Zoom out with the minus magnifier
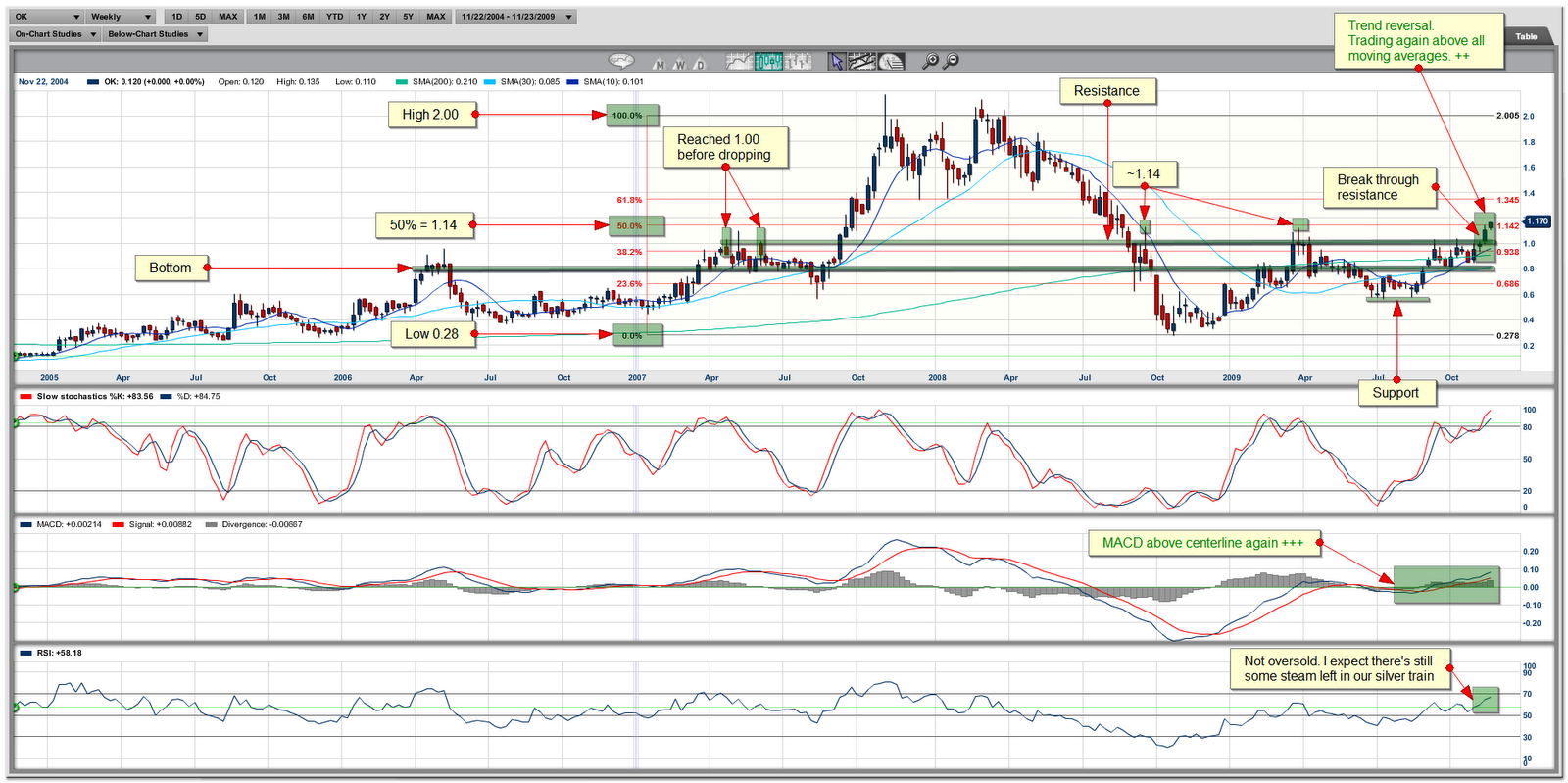Image resolution: width=1568 pixels, height=783 pixels. (x=950, y=61)
